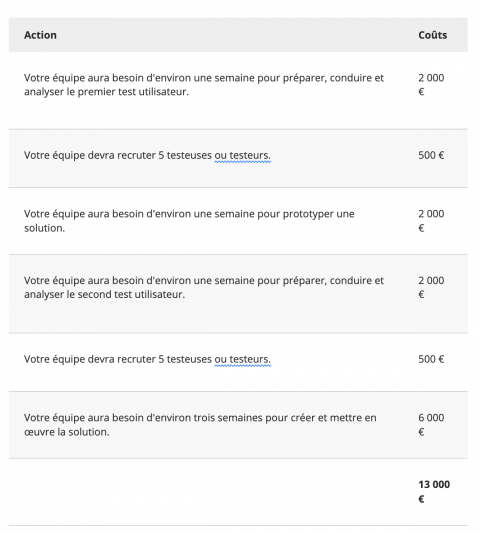
Task: Click the first 2 000 € cost cell
Action: (x=431, y=85)
